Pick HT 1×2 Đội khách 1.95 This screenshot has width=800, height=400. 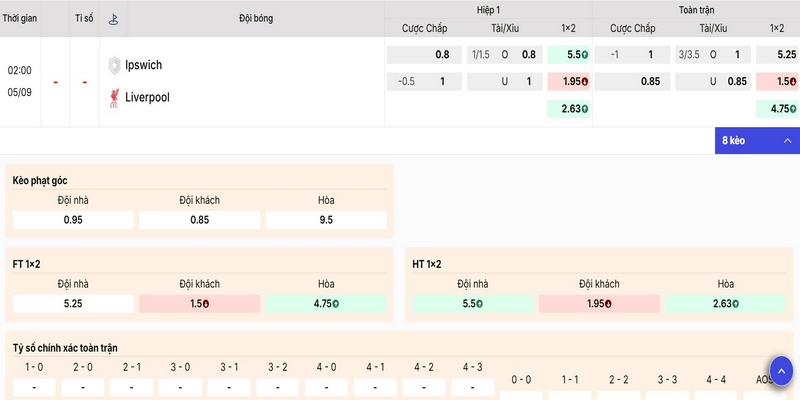coord(599,304)
